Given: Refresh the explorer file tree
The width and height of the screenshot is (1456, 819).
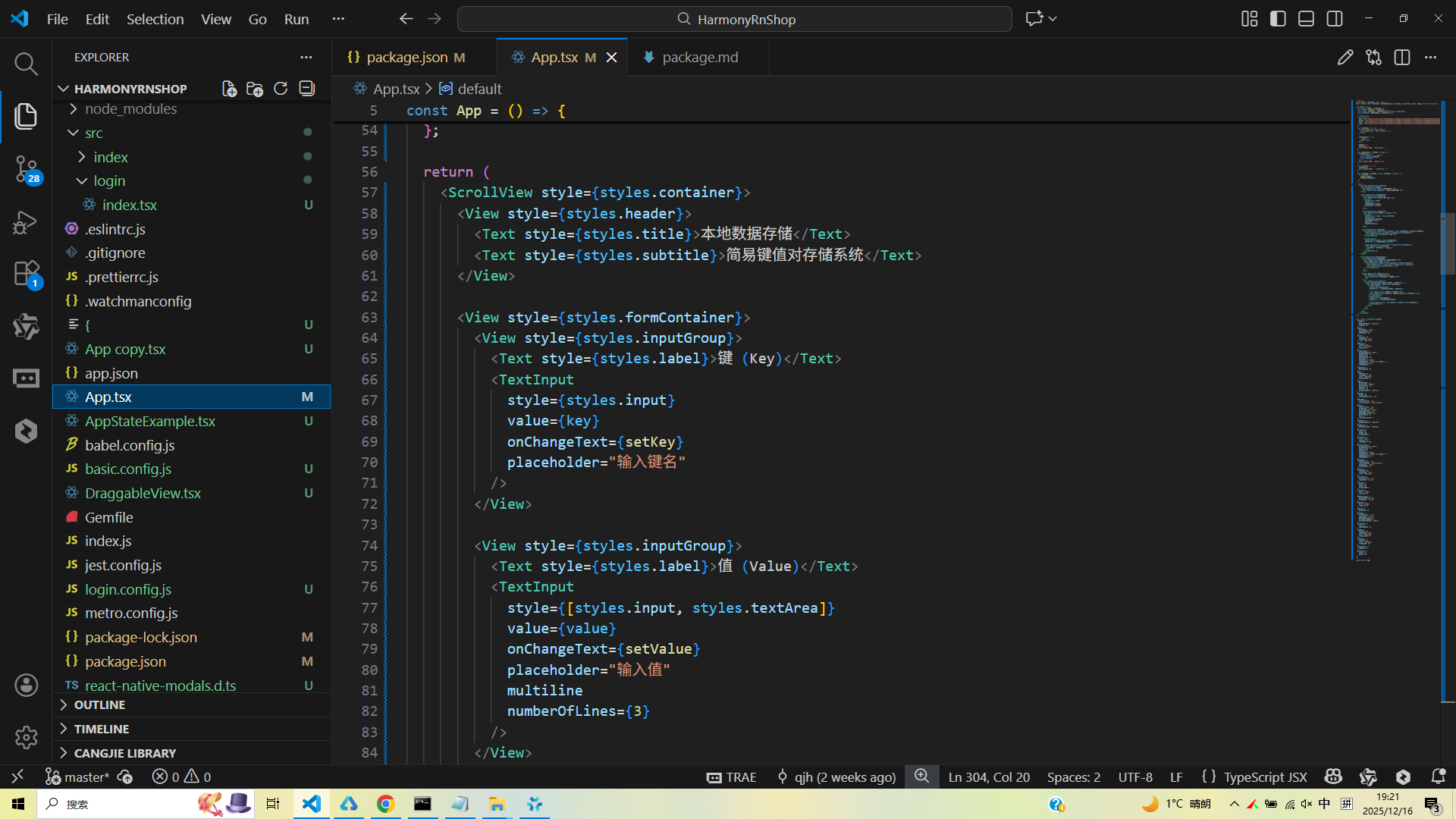Looking at the screenshot, I should 281,89.
